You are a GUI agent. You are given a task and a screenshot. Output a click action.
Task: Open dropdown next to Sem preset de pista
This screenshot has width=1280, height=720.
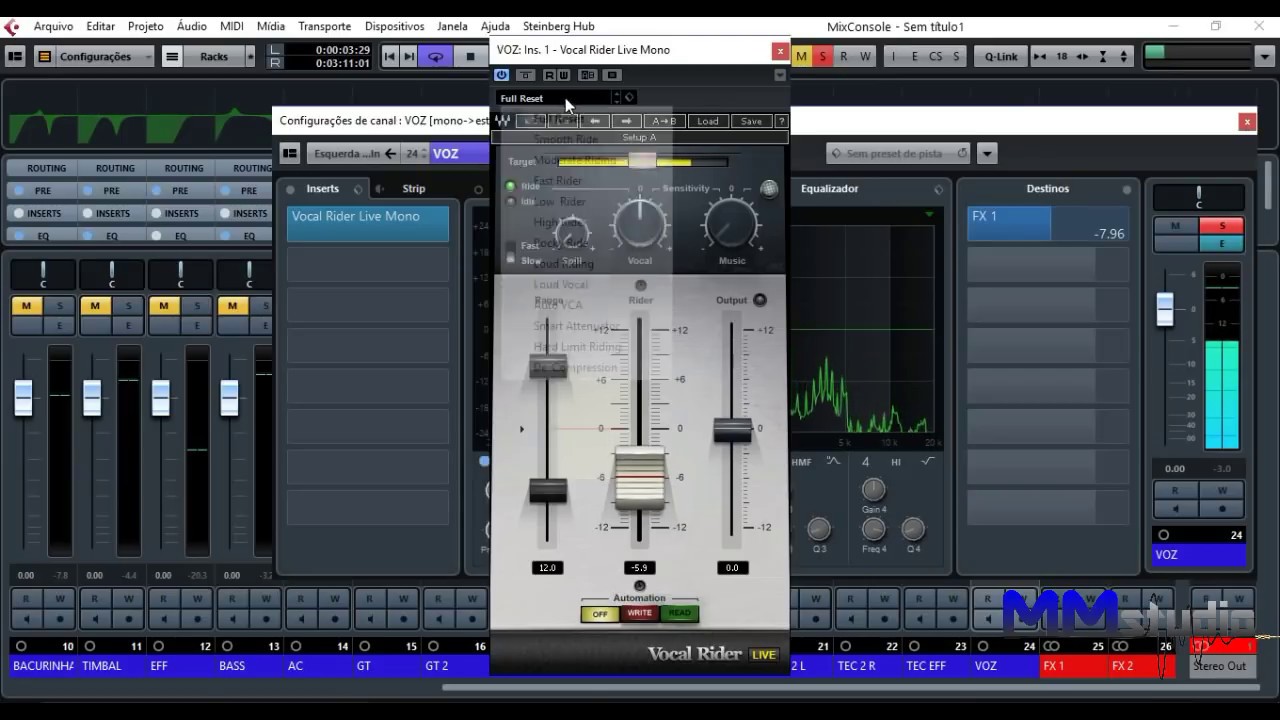point(988,153)
